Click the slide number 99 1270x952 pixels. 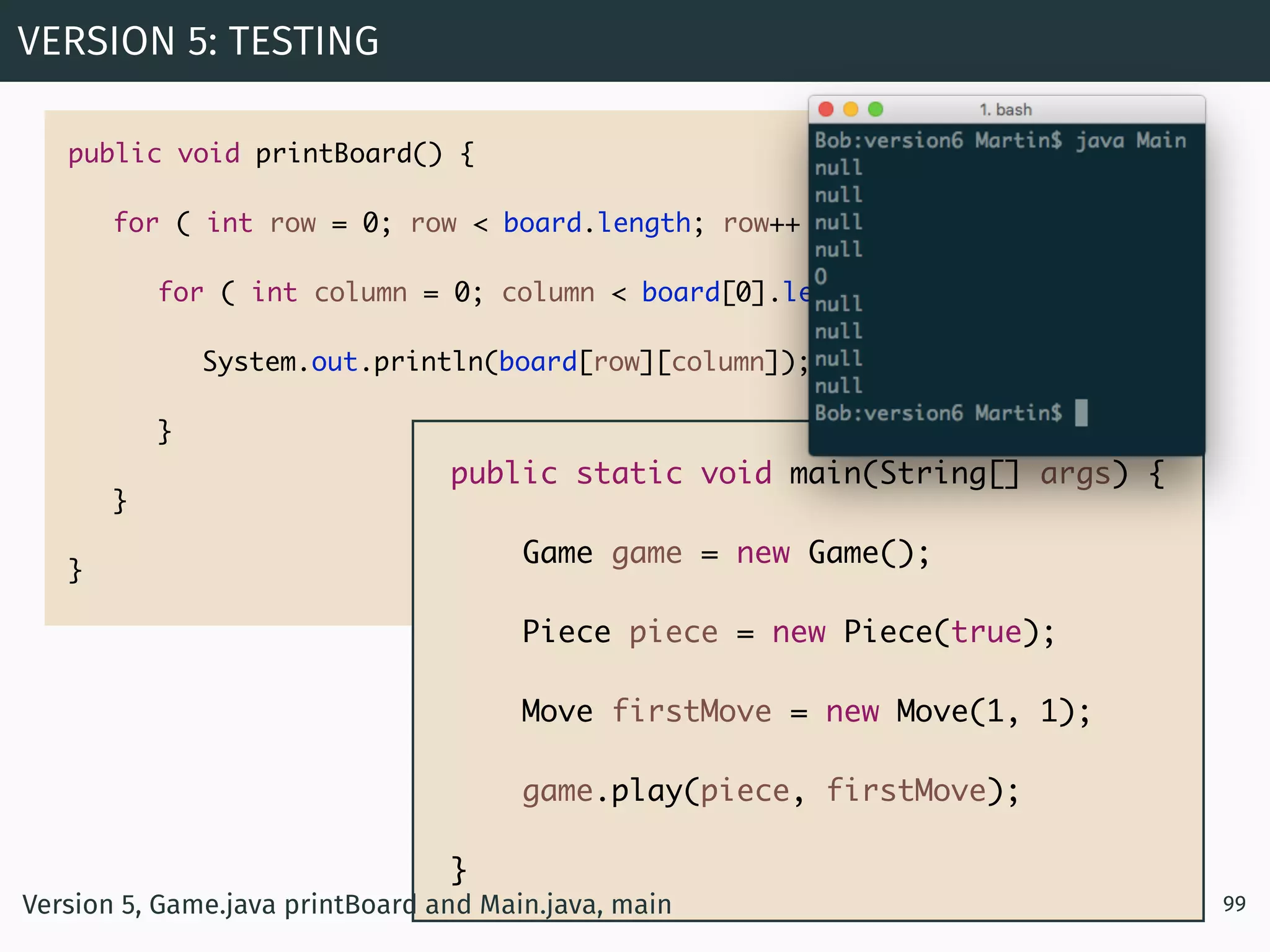[1234, 904]
